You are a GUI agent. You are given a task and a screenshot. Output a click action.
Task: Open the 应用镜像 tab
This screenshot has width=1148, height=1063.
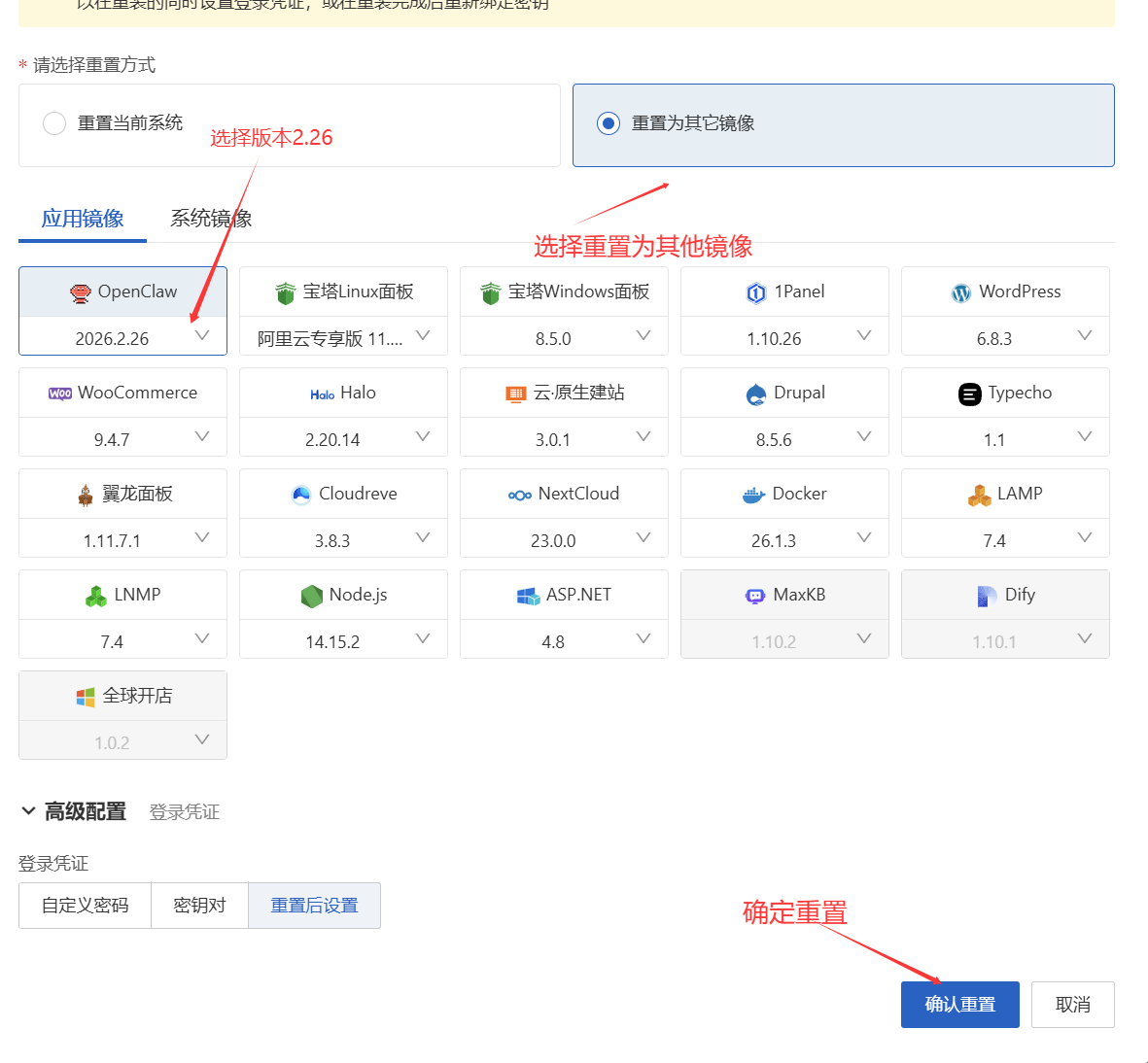coord(82,218)
